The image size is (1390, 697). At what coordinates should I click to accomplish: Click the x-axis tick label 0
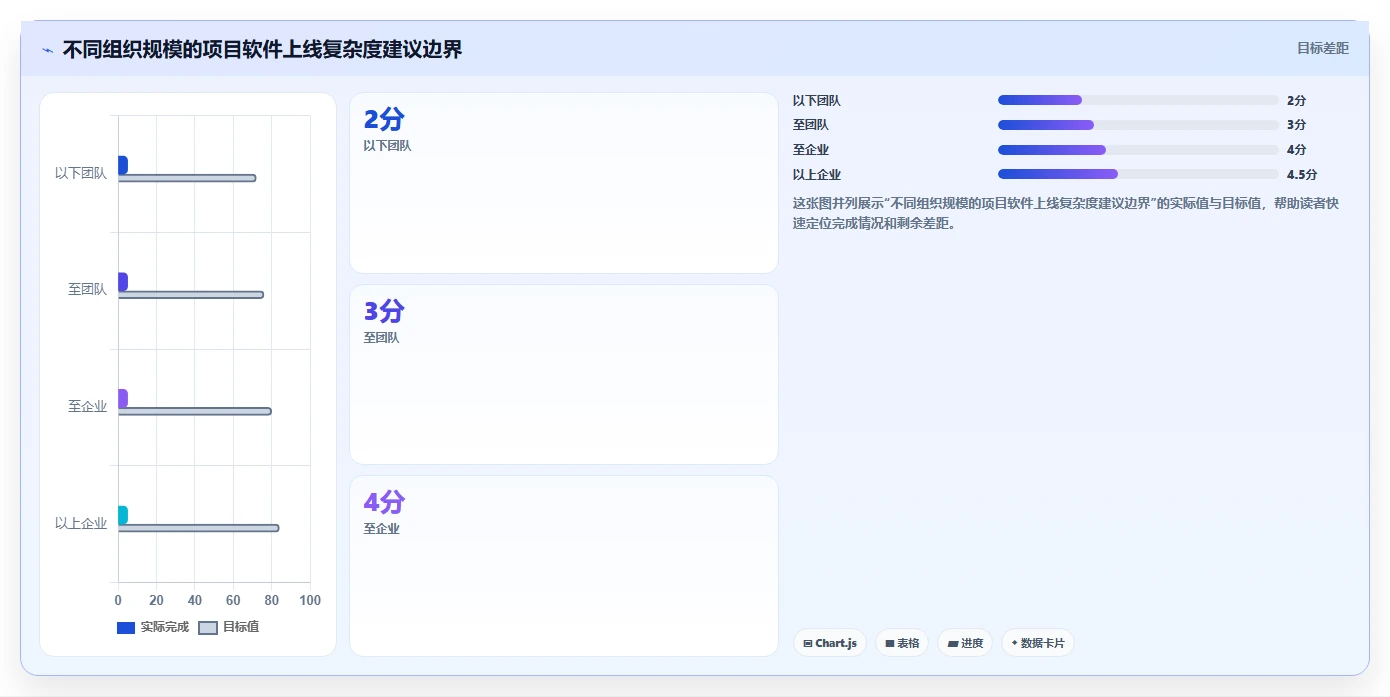pos(118,600)
